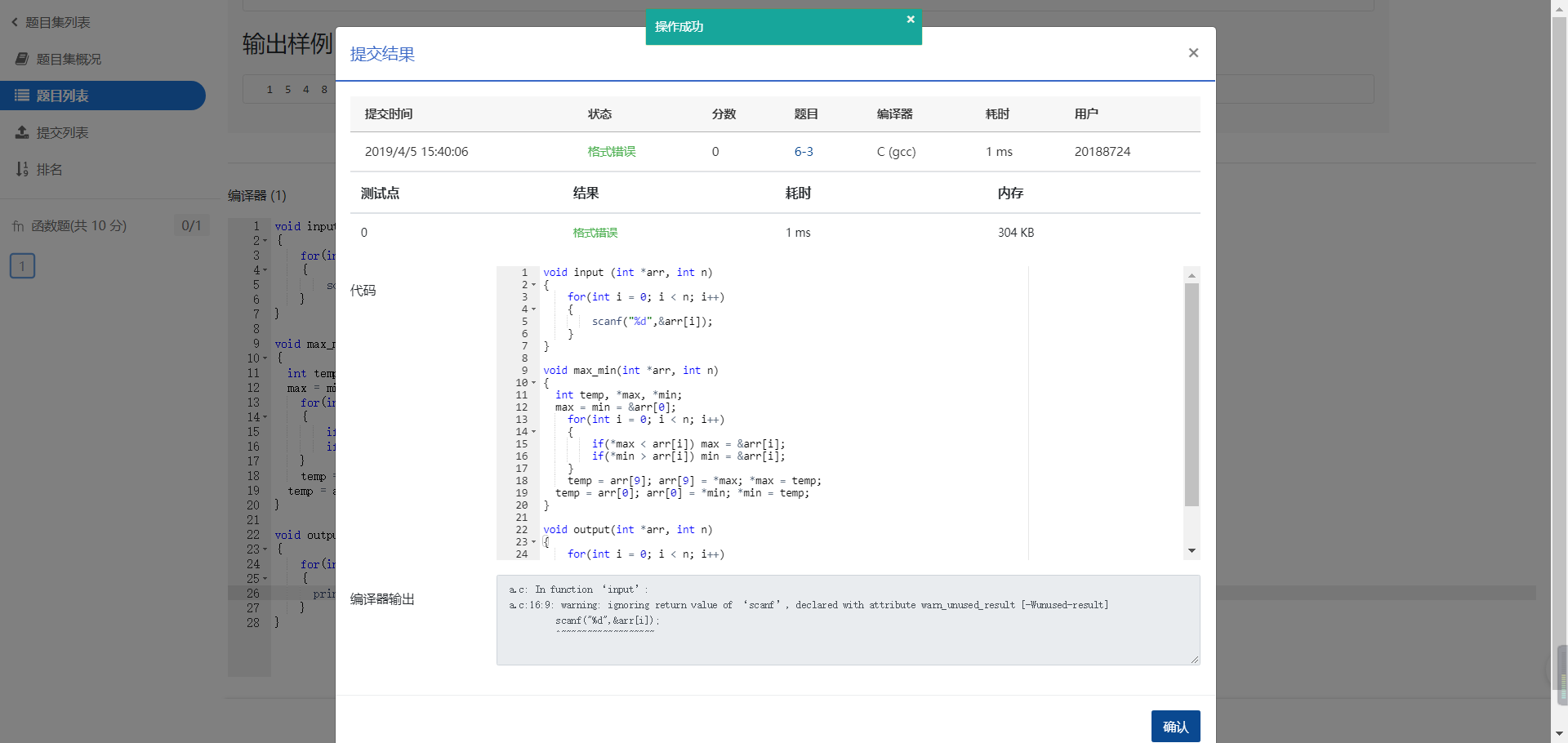Collapse background editor fold arrow at line 14
1568x743 pixels.
click(265, 417)
